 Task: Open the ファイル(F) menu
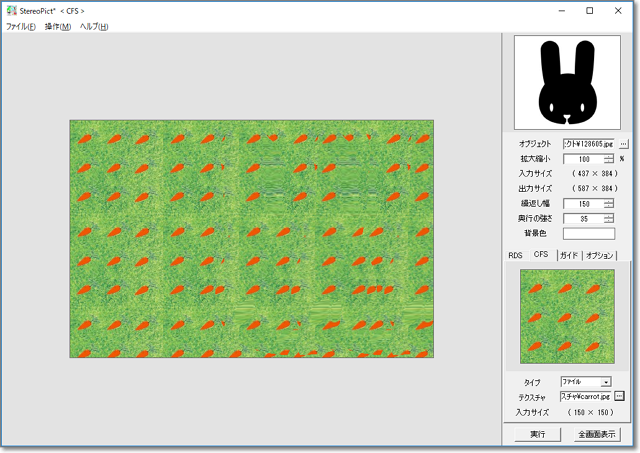pos(21,26)
